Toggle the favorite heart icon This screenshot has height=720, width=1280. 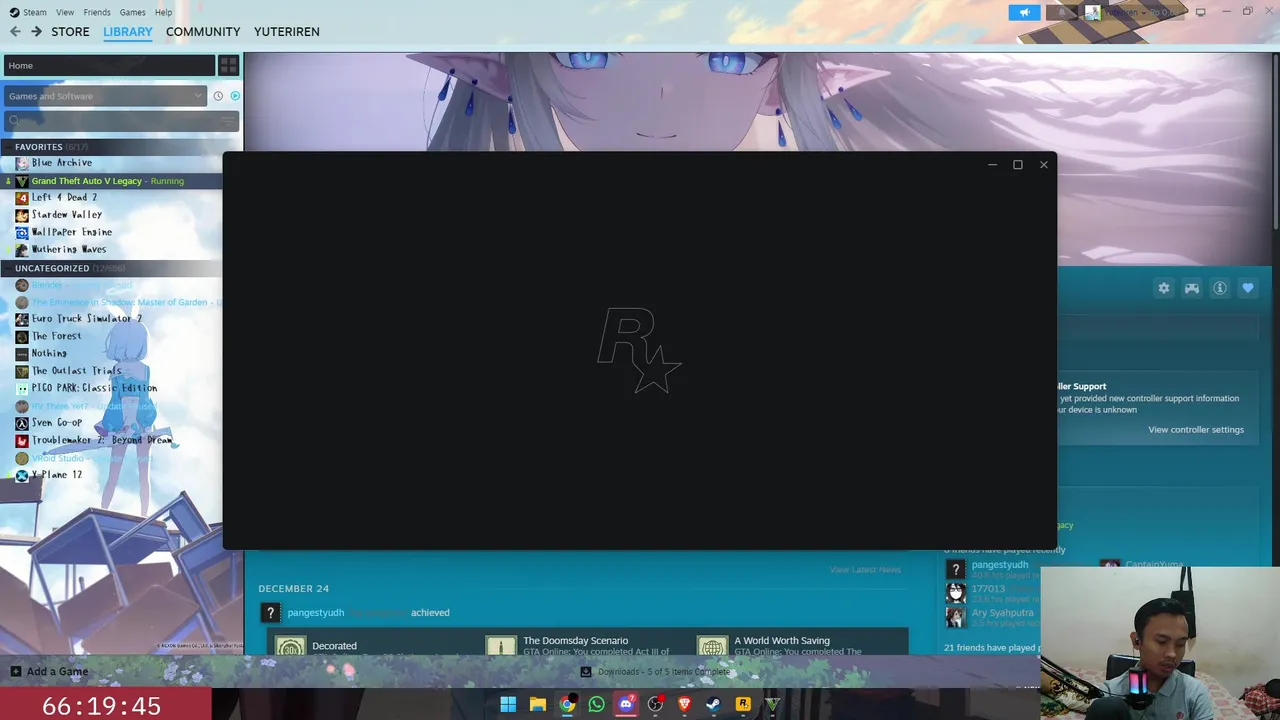[x=1248, y=288]
